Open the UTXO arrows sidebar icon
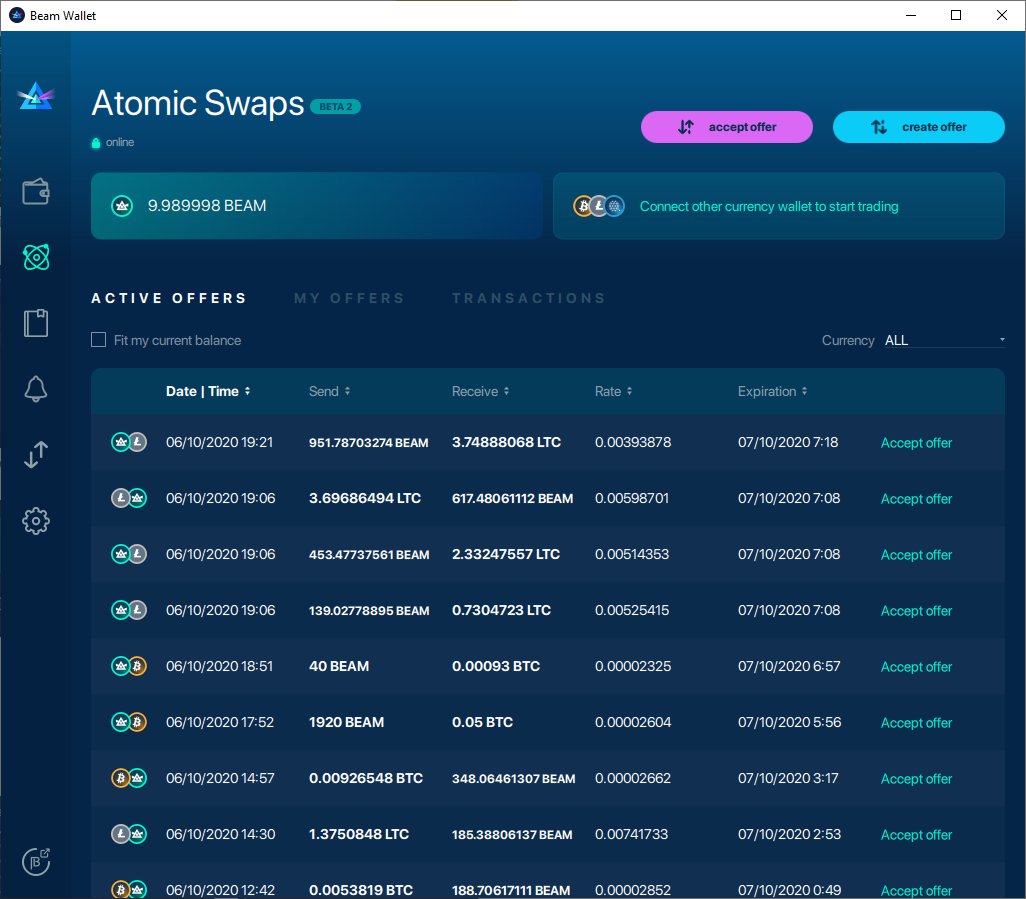This screenshot has height=899, width=1026. click(x=36, y=455)
